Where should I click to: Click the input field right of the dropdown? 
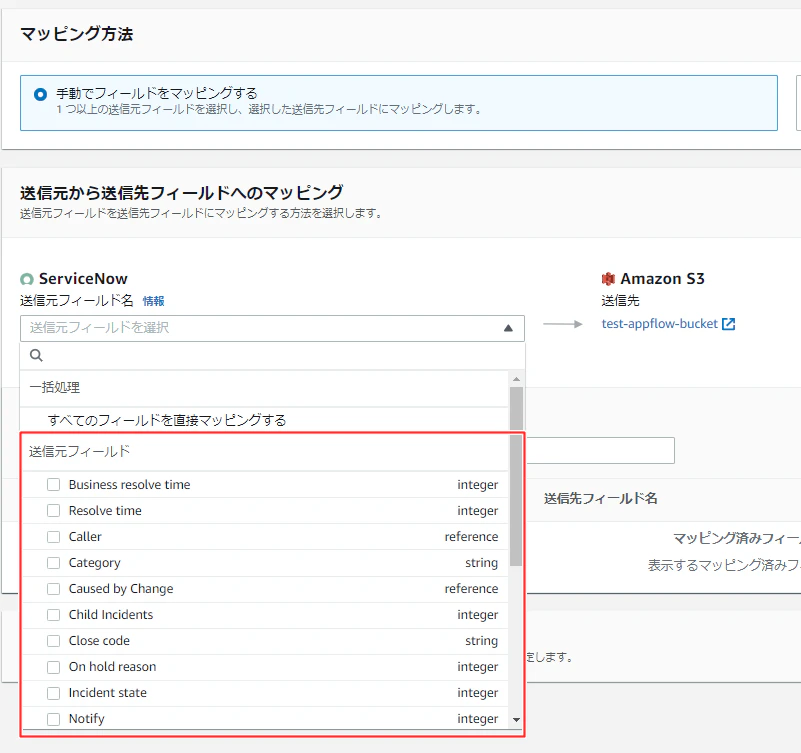(x=600, y=451)
